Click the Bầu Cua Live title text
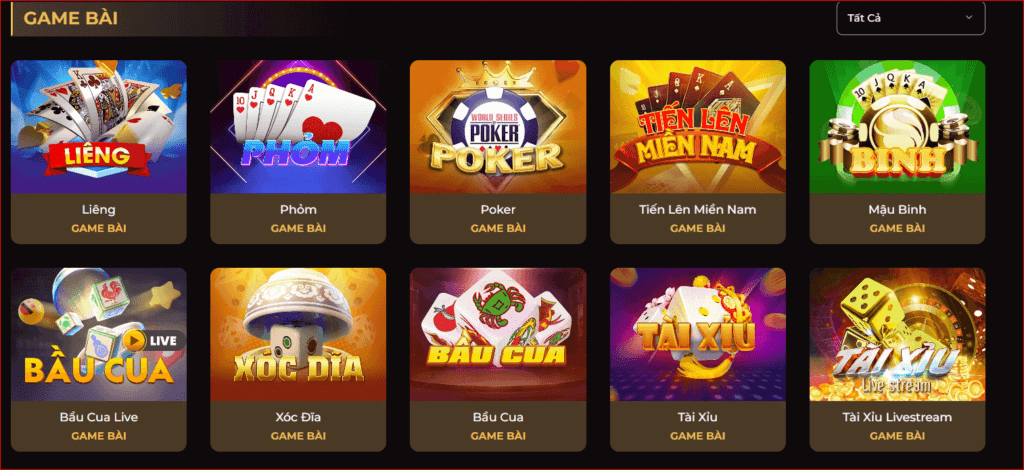1024x470 pixels. click(99, 417)
